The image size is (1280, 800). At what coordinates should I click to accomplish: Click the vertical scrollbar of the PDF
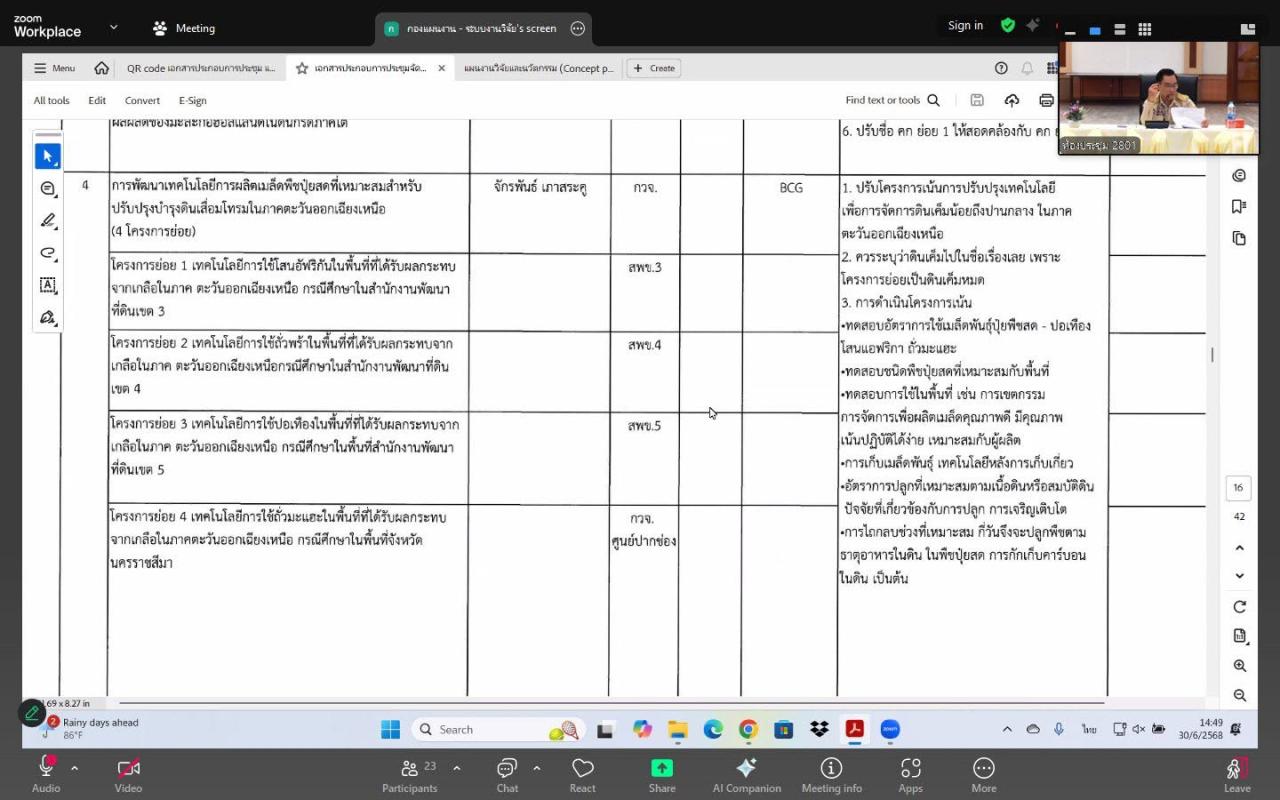click(1212, 355)
